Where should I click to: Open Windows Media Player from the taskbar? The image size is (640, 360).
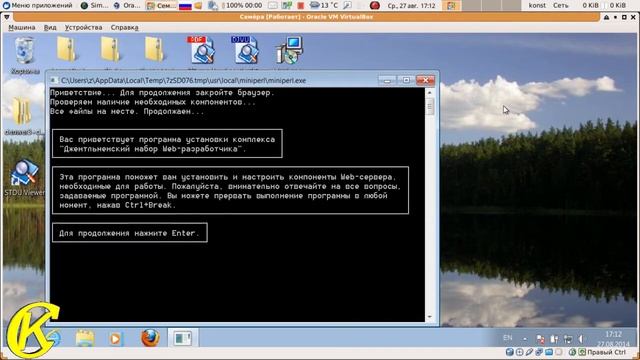(x=115, y=339)
